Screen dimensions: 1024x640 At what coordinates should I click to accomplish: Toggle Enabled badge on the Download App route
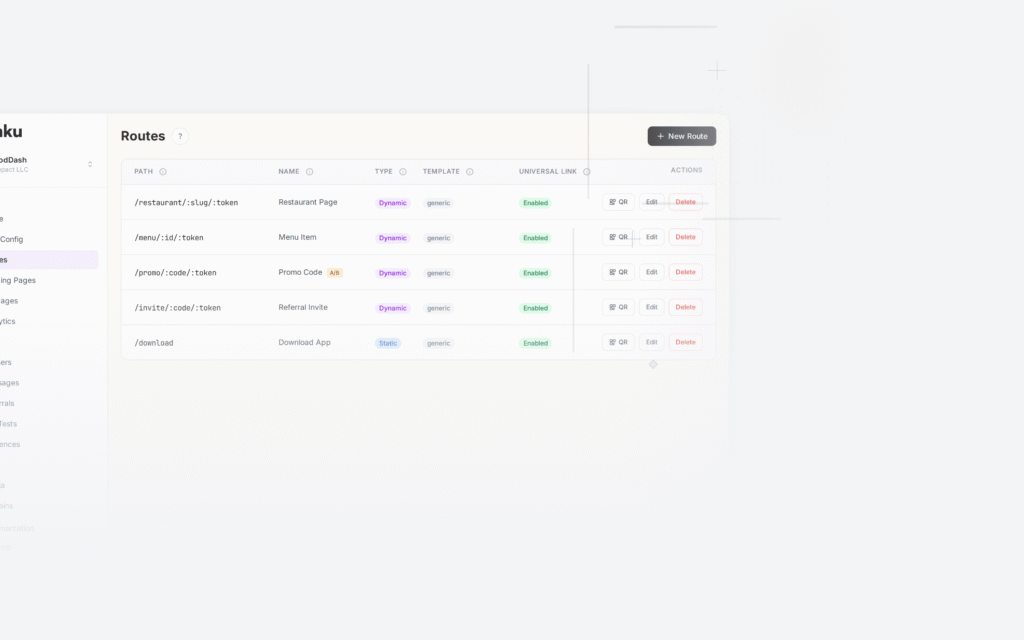(x=535, y=342)
